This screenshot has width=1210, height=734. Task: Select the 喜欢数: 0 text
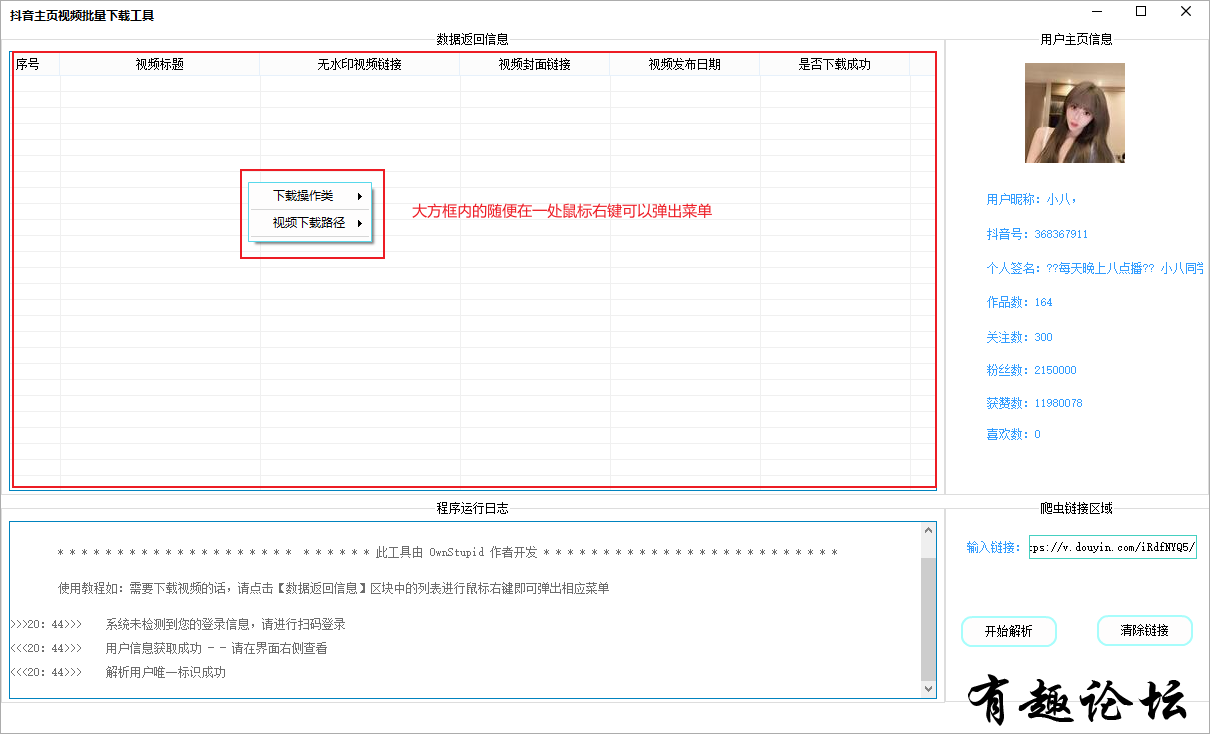[x=1013, y=434]
